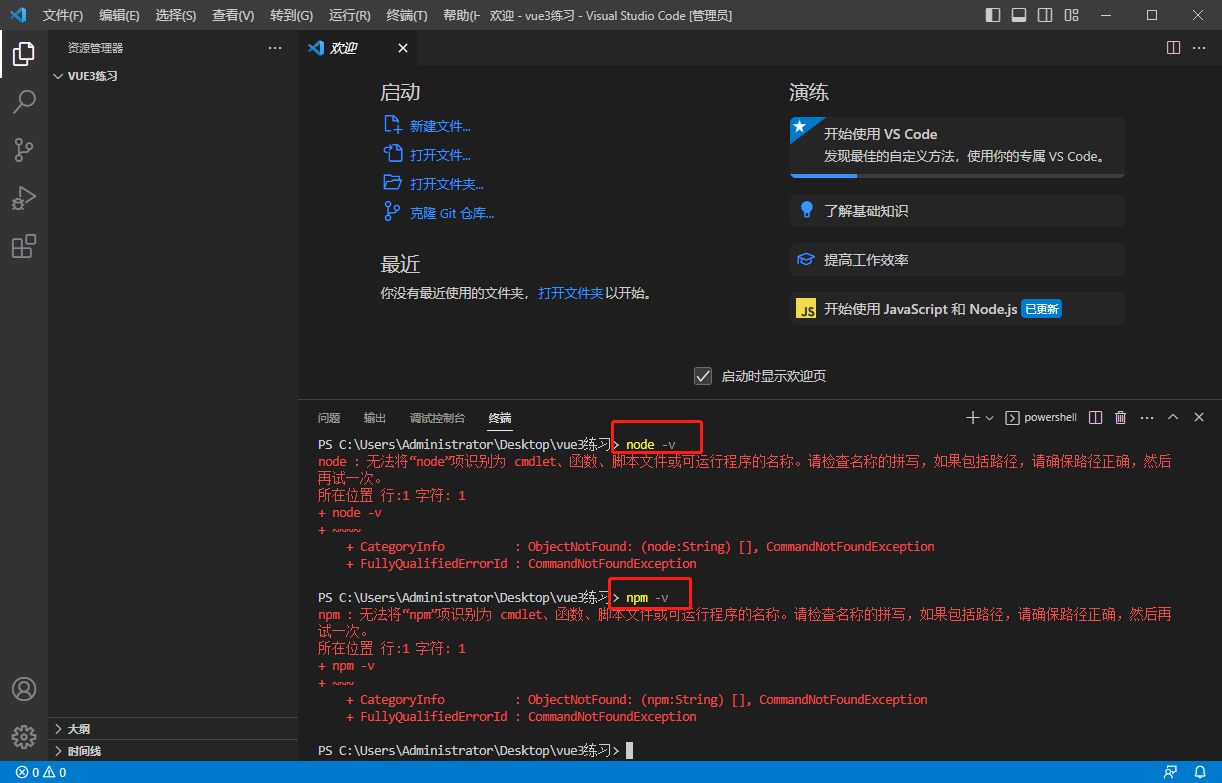Split the terminal

[x=1096, y=417]
